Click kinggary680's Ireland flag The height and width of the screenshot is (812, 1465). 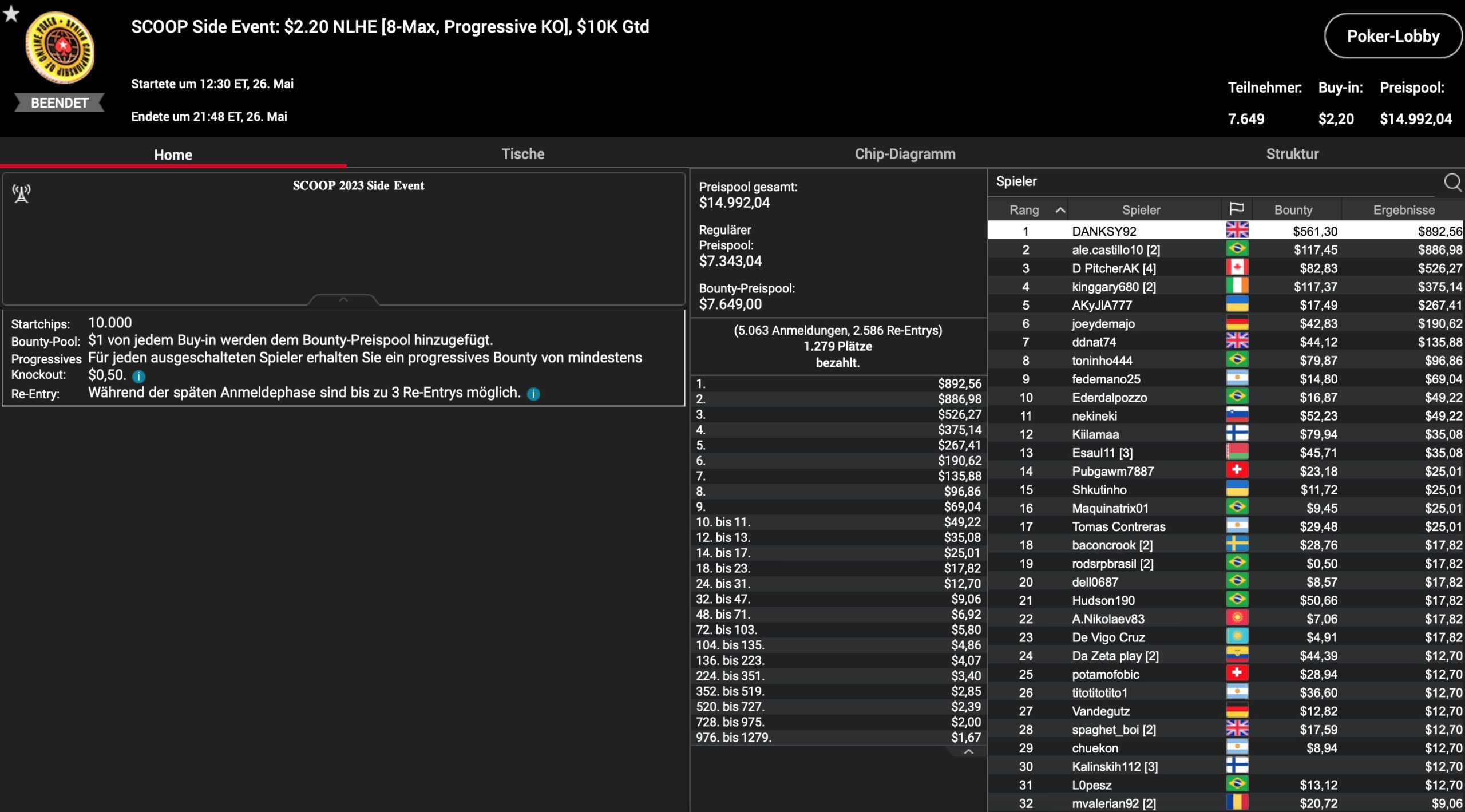tap(1237, 286)
